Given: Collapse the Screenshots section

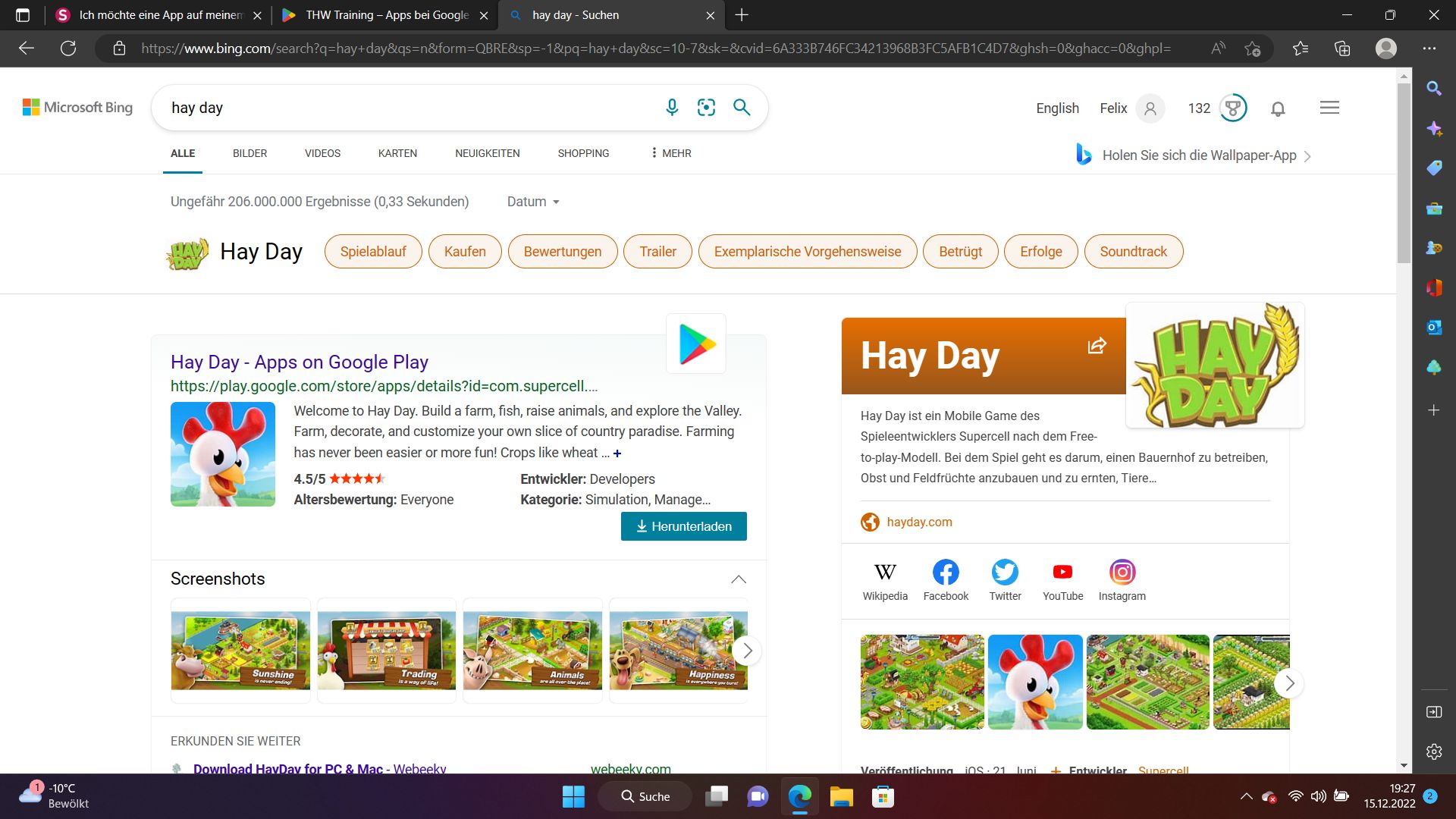Looking at the screenshot, I should [x=738, y=579].
